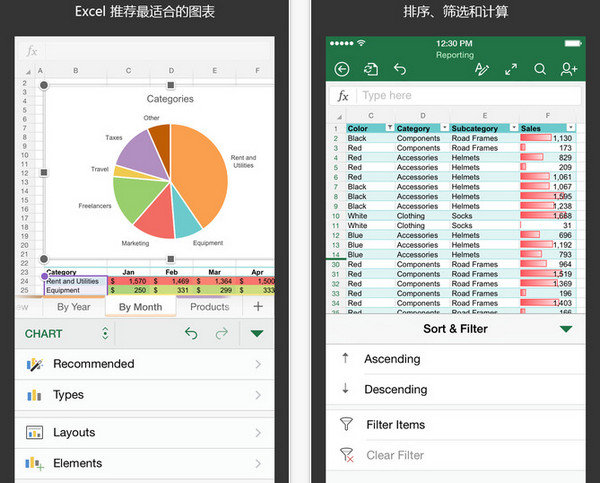The height and width of the screenshot is (483, 600).
Task: Tap Filter Items option
Action: pos(455,424)
